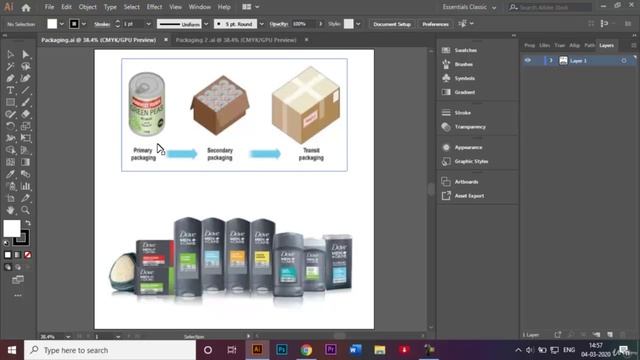Viewport: 640px width, 360px height.
Task: Set fill mode to Color
Action: (8, 255)
